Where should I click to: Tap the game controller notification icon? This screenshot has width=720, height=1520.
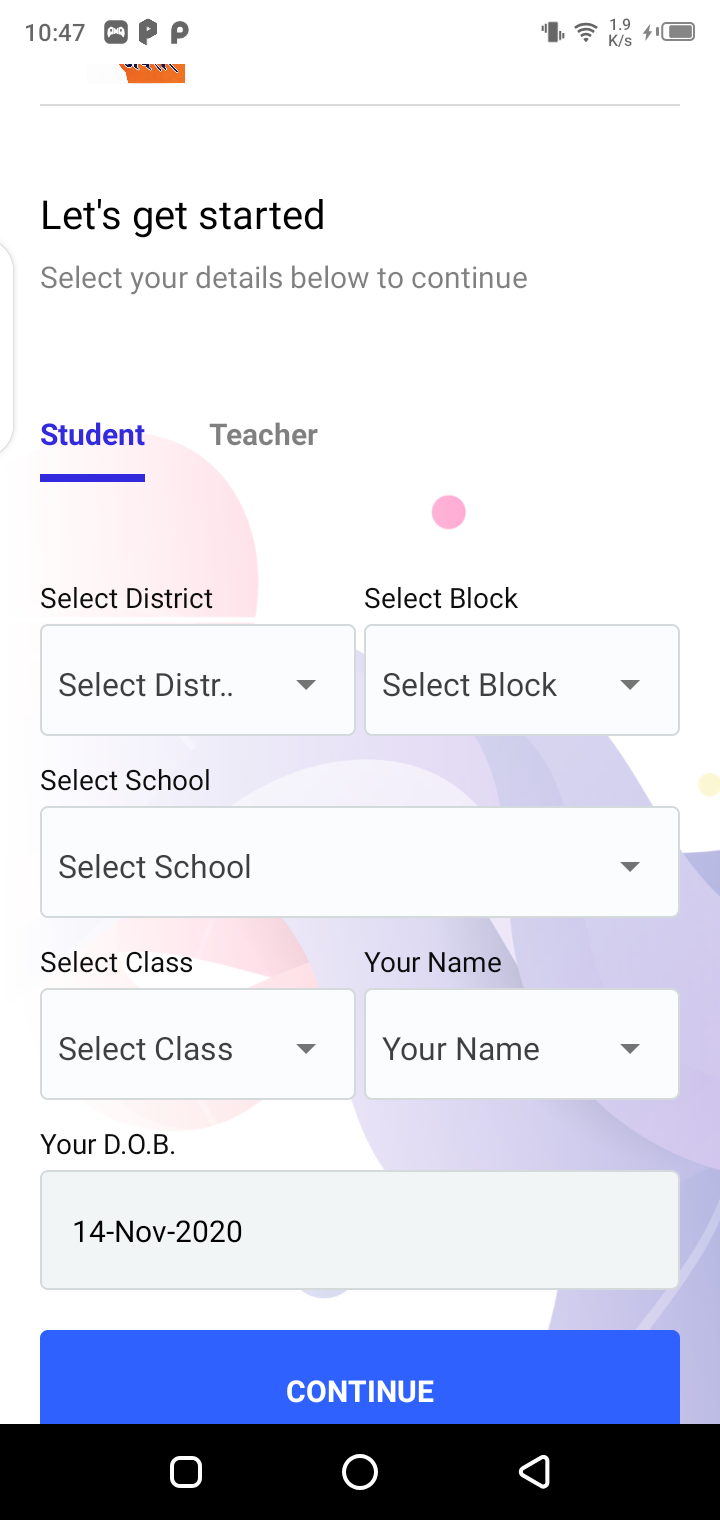pos(116,33)
